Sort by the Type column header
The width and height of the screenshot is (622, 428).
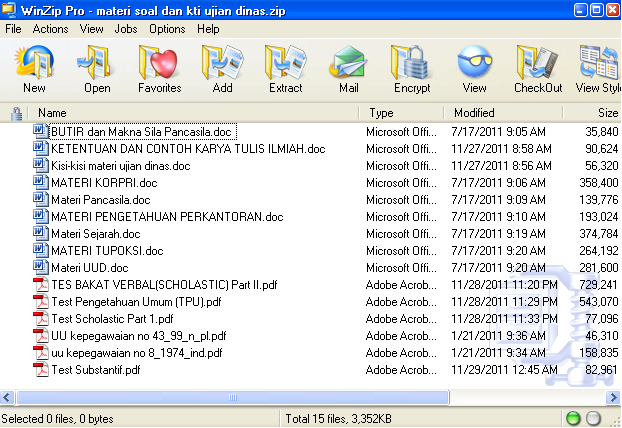[401, 113]
